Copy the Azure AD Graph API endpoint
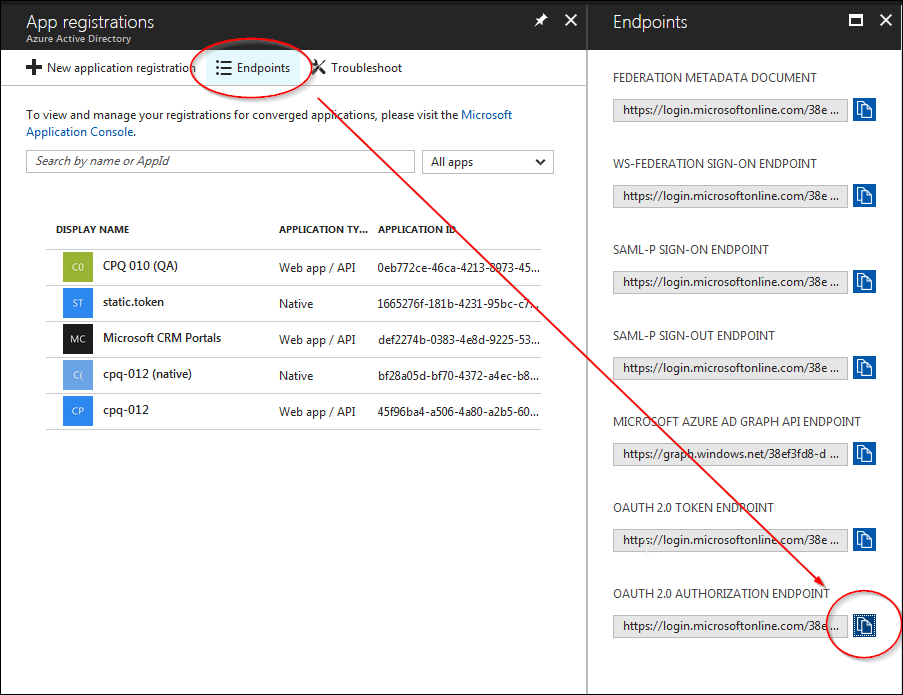 [864, 454]
